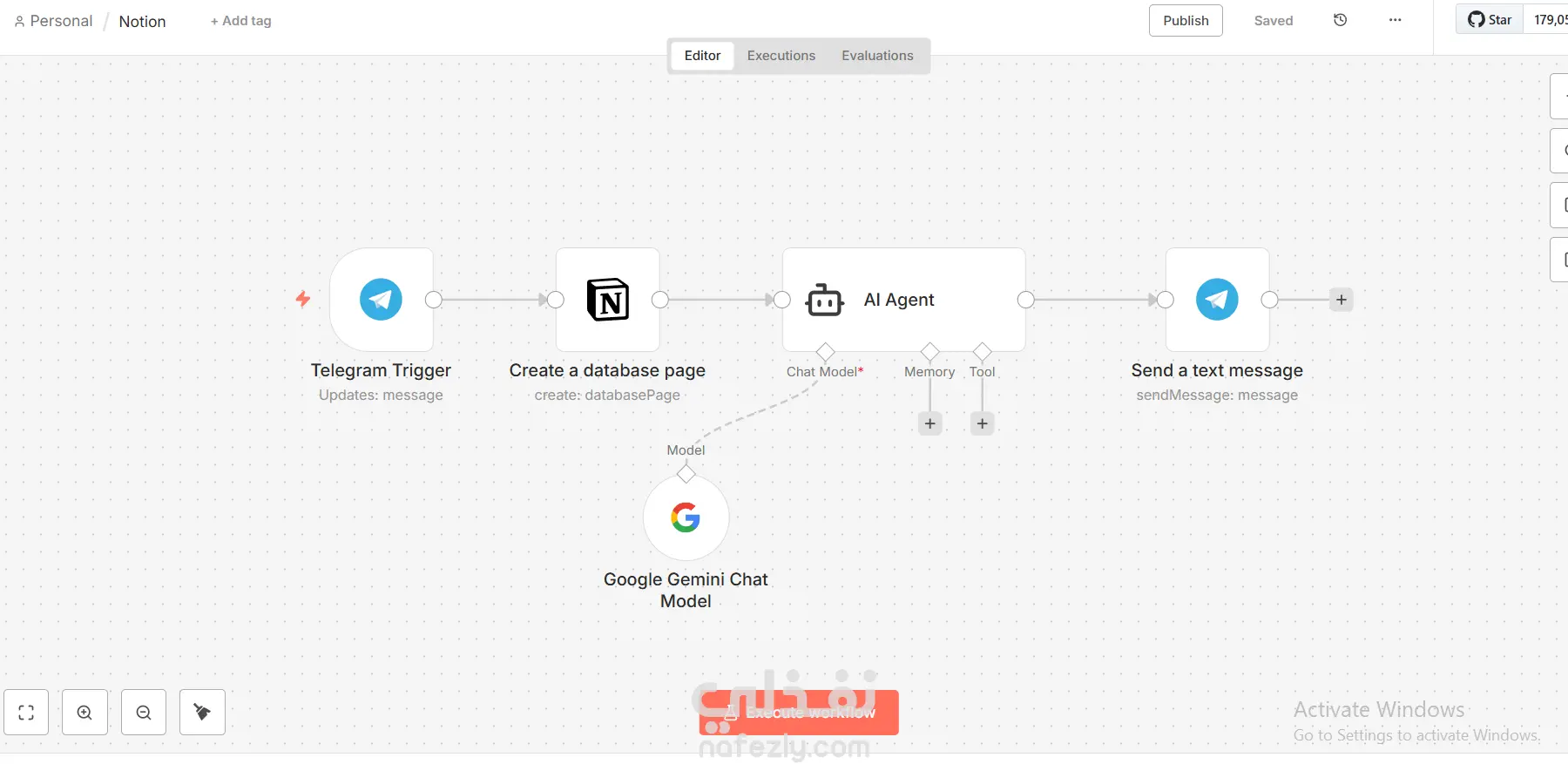Click the 'Telegram Trigger' node label
Screen dimensions: 1568x764
[x=381, y=370]
